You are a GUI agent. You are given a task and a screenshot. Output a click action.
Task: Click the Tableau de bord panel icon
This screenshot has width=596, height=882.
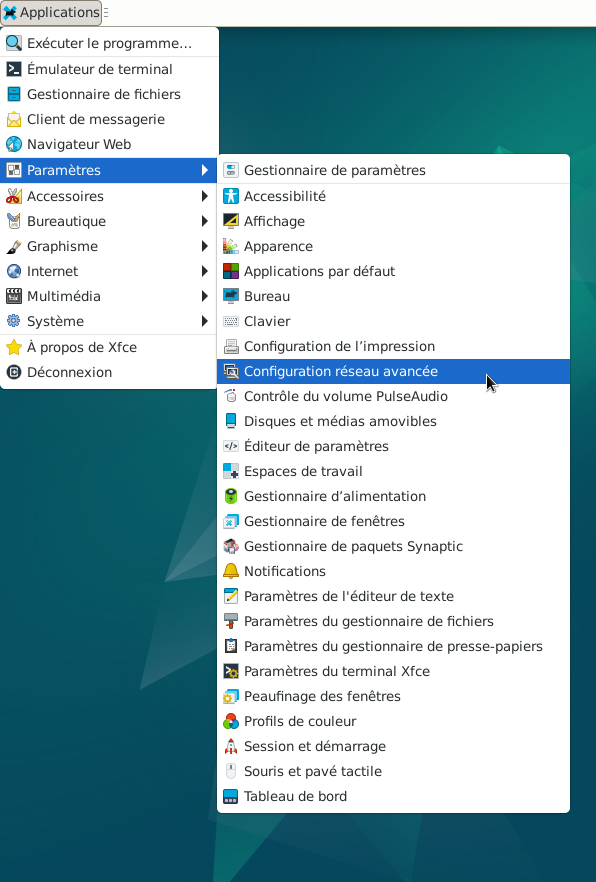[231, 796]
